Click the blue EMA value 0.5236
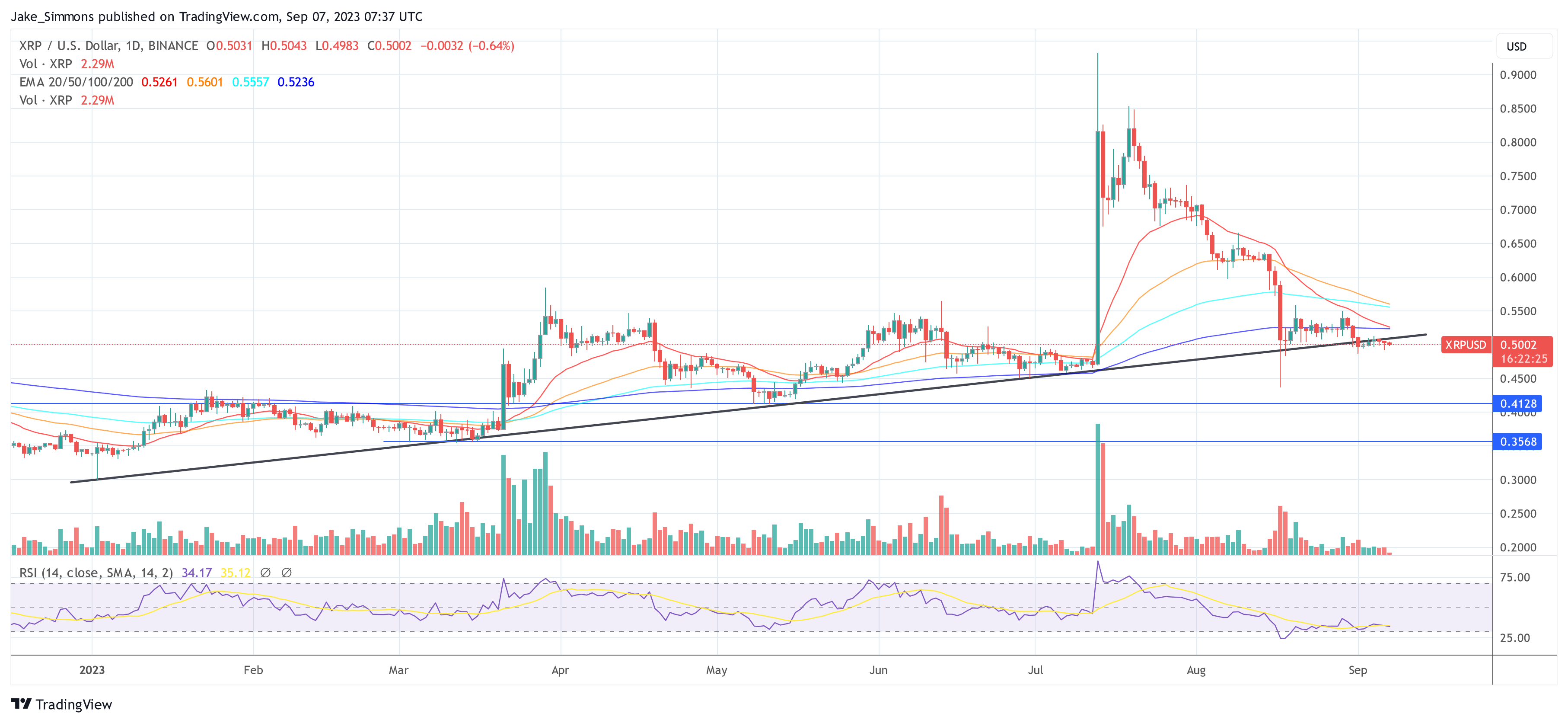The image size is (1568, 723). 296,82
